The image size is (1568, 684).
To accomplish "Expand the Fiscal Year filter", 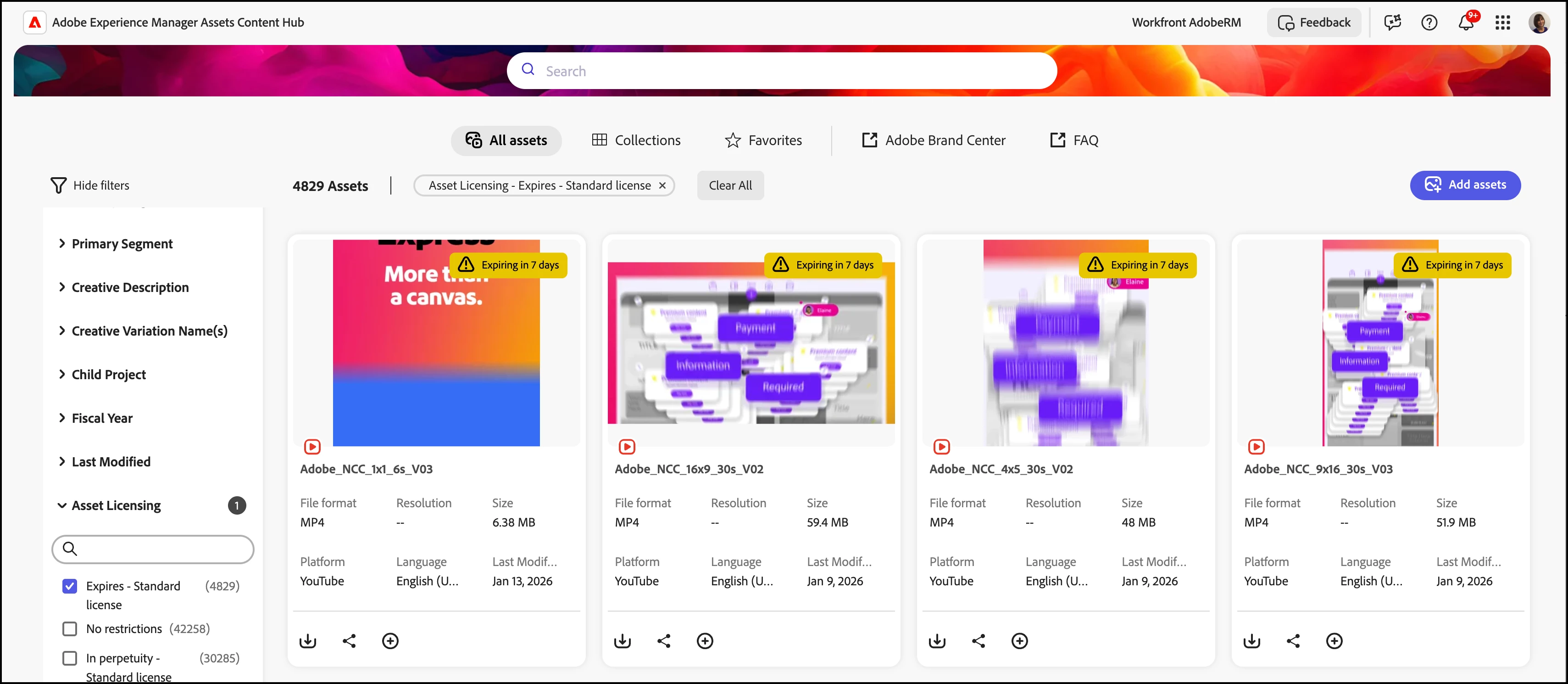I will click(x=102, y=419).
